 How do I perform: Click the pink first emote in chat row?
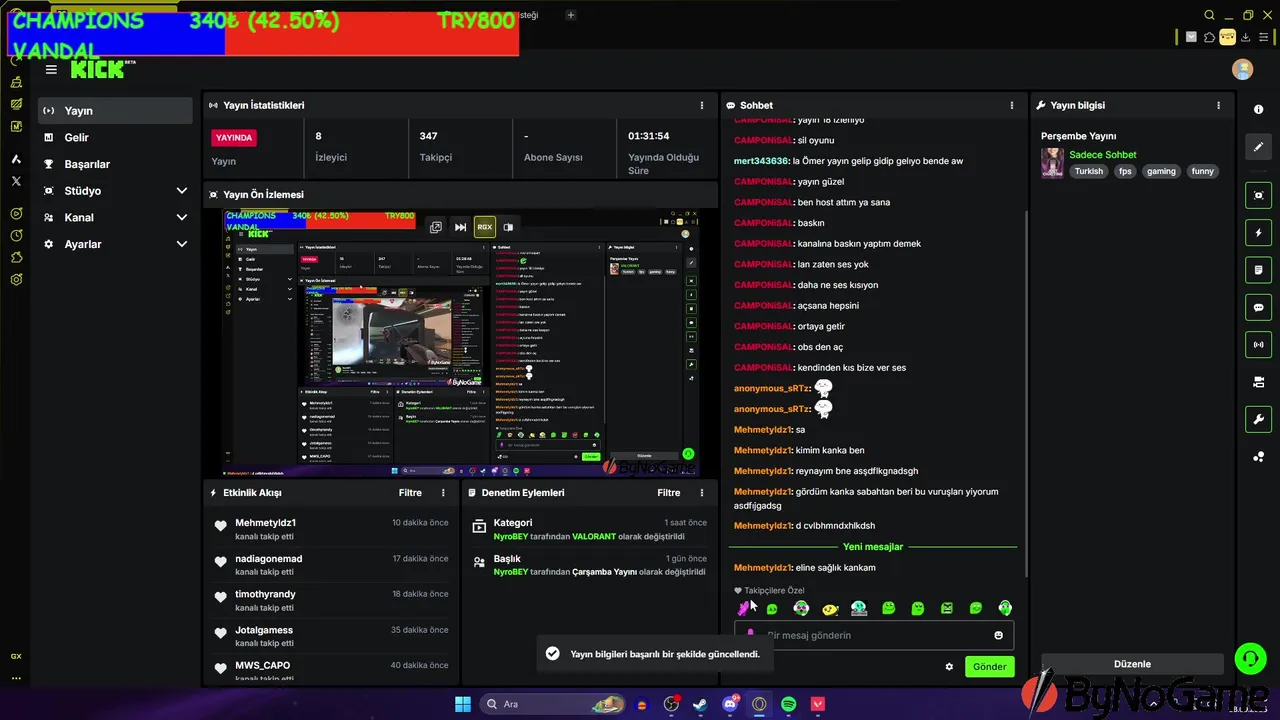(x=744, y=608)
